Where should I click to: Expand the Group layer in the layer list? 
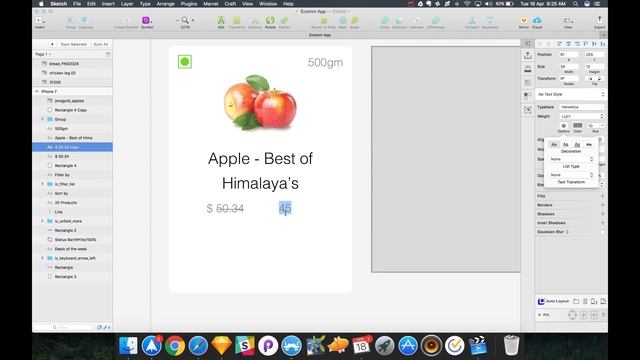tap(42, 119)
